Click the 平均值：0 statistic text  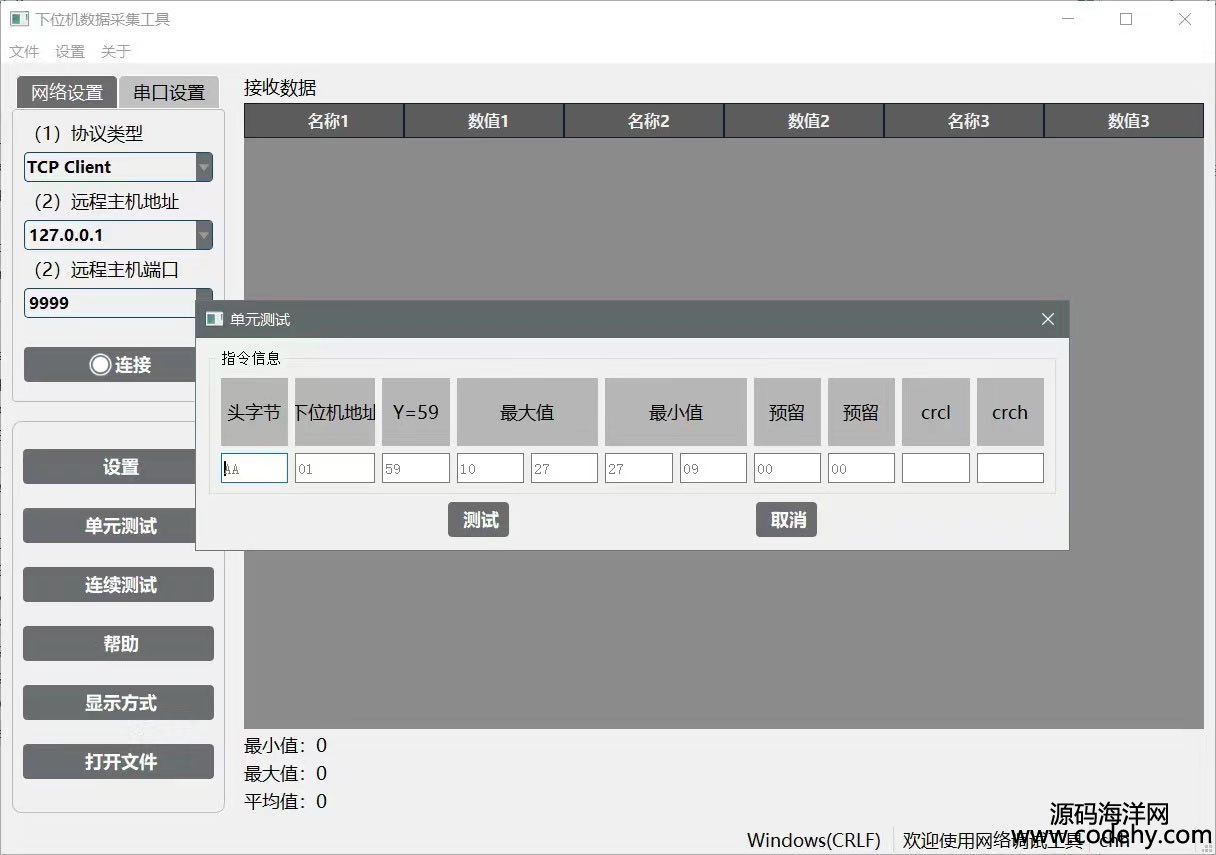point(285,801)
